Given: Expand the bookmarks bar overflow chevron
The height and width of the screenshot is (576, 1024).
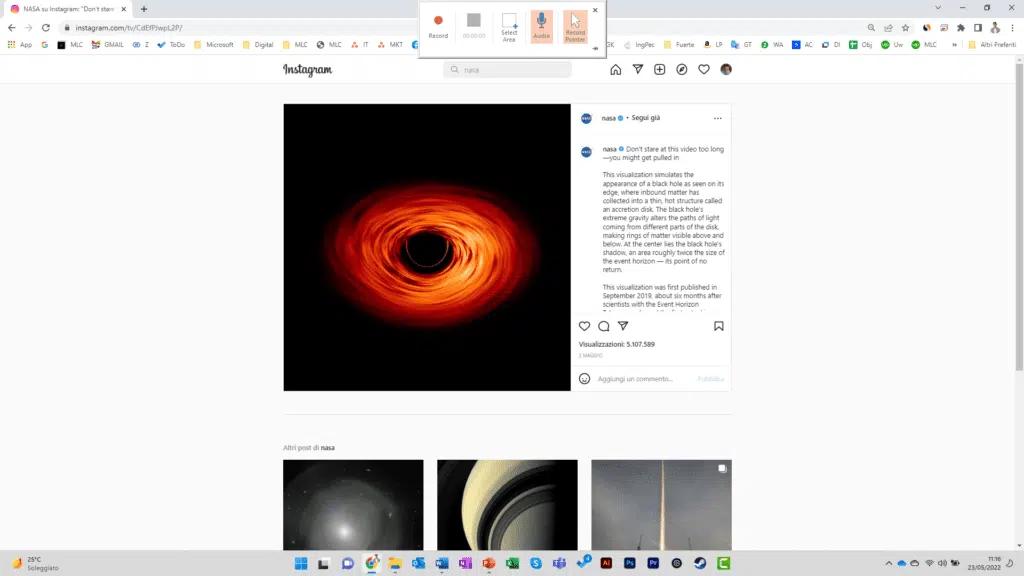Looking at the screenshot, I should 954,45.
